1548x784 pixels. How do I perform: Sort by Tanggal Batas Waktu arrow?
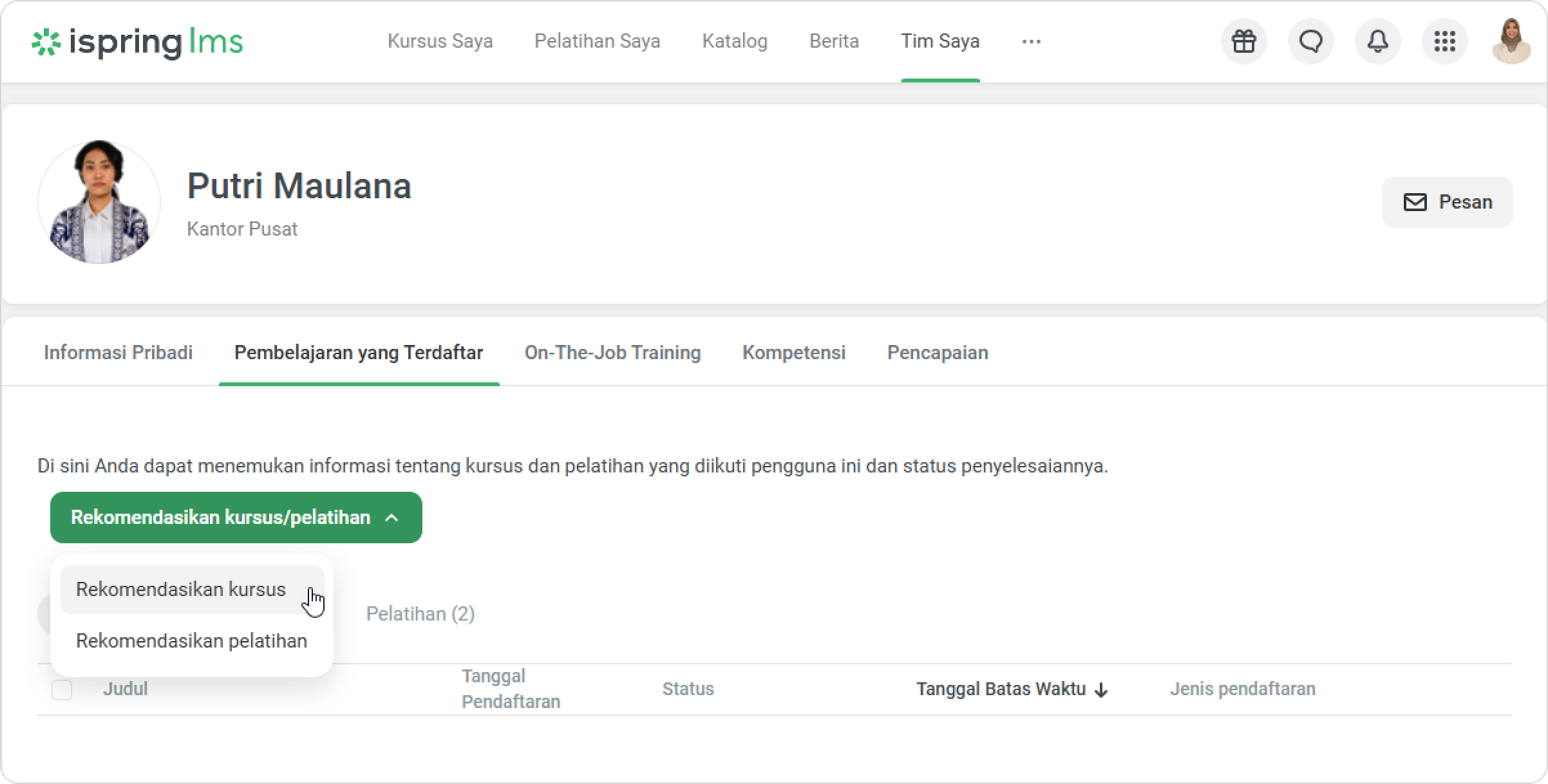(1101, 690)
